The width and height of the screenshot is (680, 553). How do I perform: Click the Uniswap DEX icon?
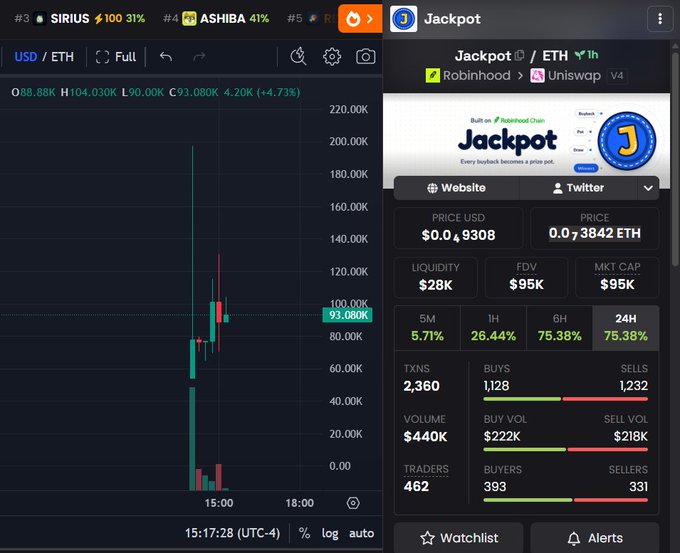pos(537,75)
